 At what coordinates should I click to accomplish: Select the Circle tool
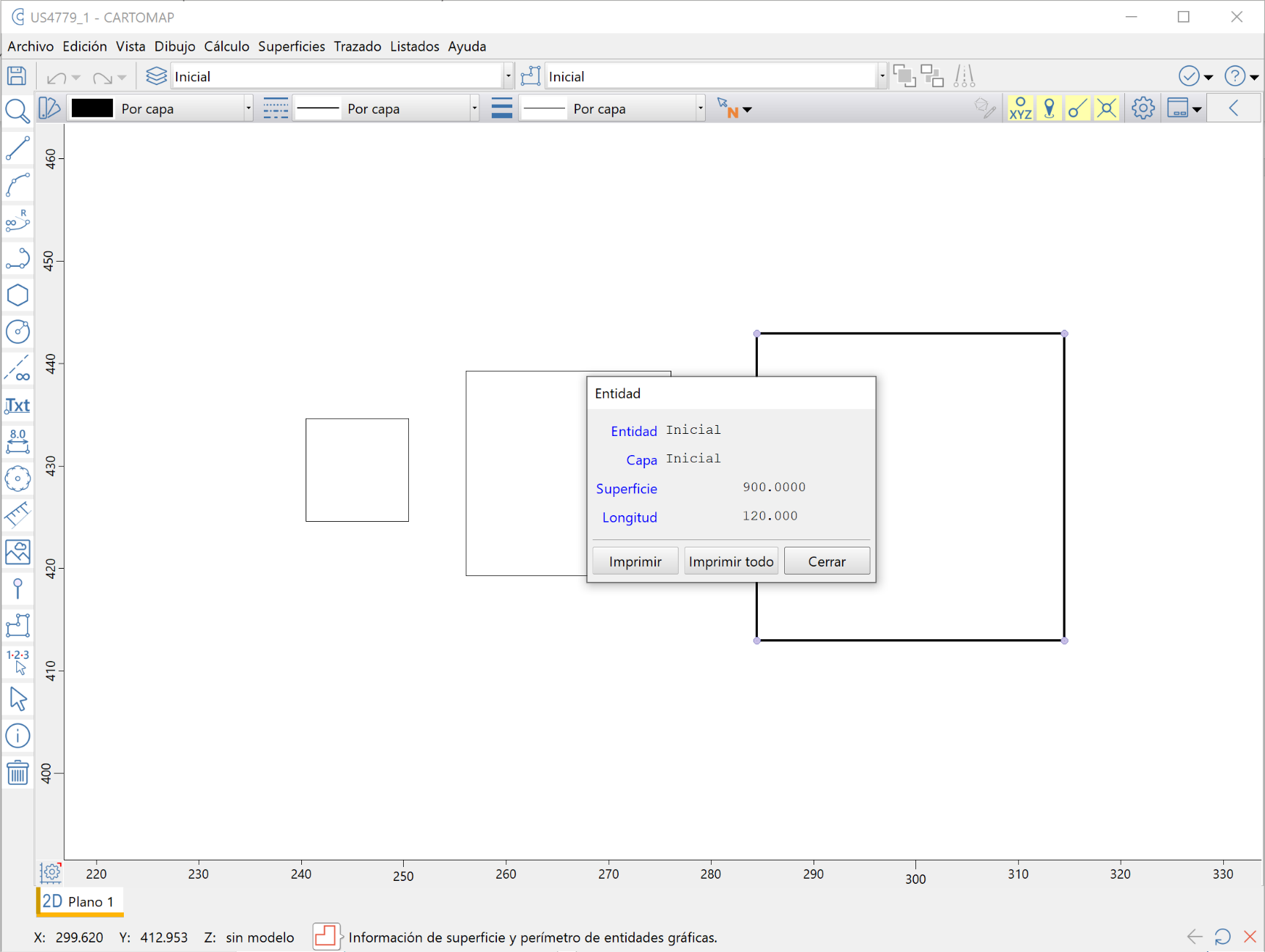[18, 331]
